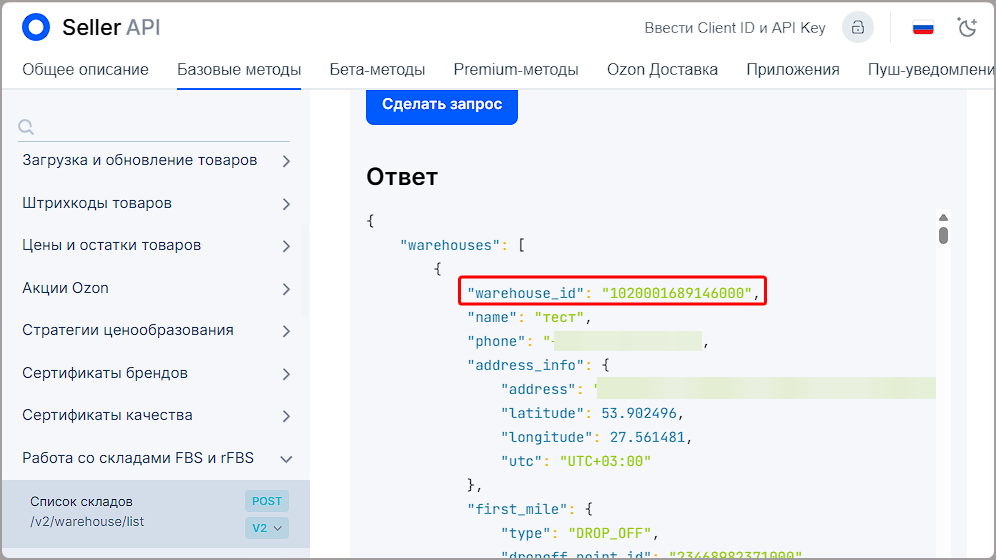Open the V2 version dropdown
This screenshot has width=996, height=560.
[x=267, y=527]
